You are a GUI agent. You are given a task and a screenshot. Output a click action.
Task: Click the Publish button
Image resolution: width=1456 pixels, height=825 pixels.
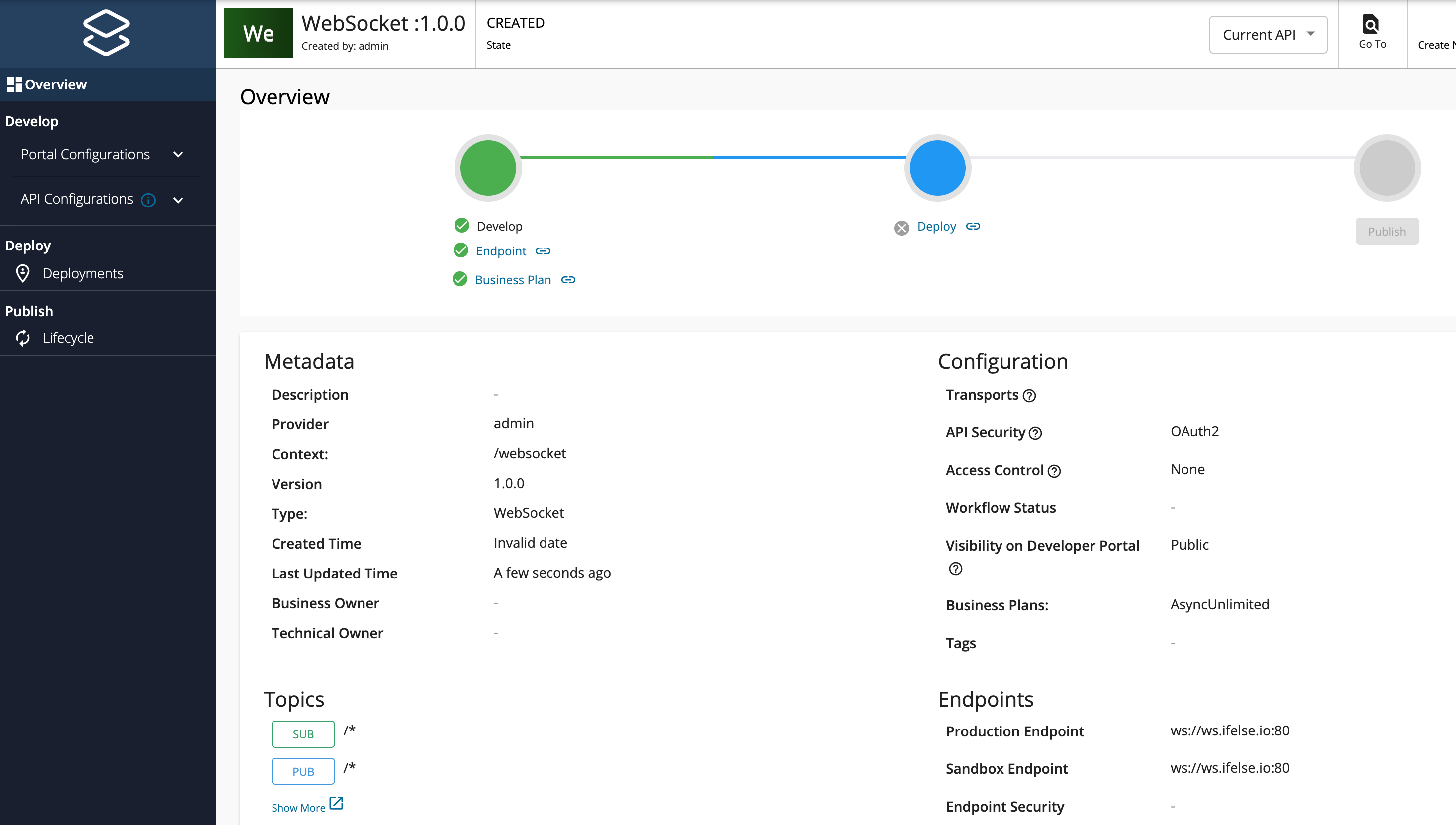pyautogui.click(x=1387, y=231)
